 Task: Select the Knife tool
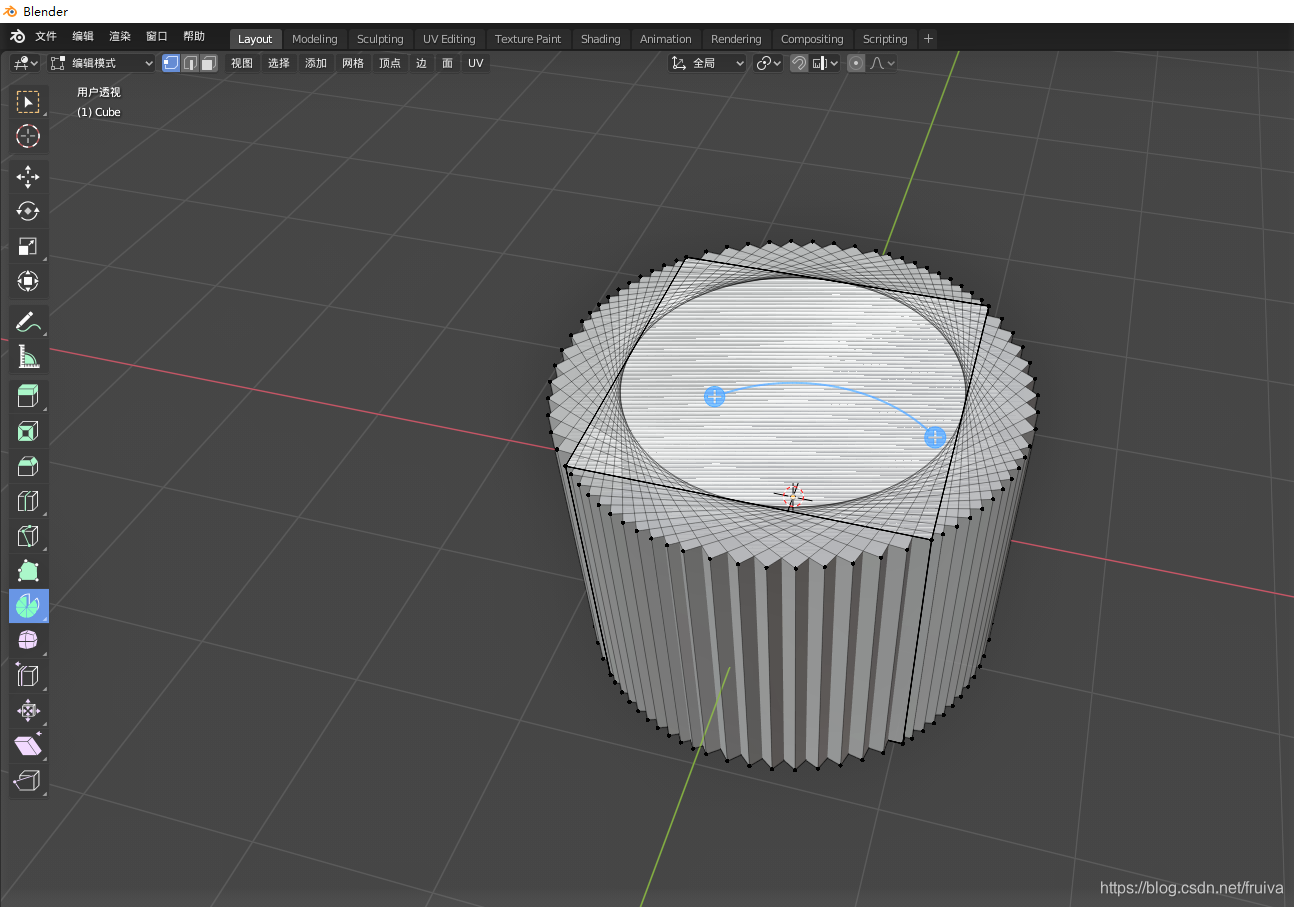coord(28,537)
